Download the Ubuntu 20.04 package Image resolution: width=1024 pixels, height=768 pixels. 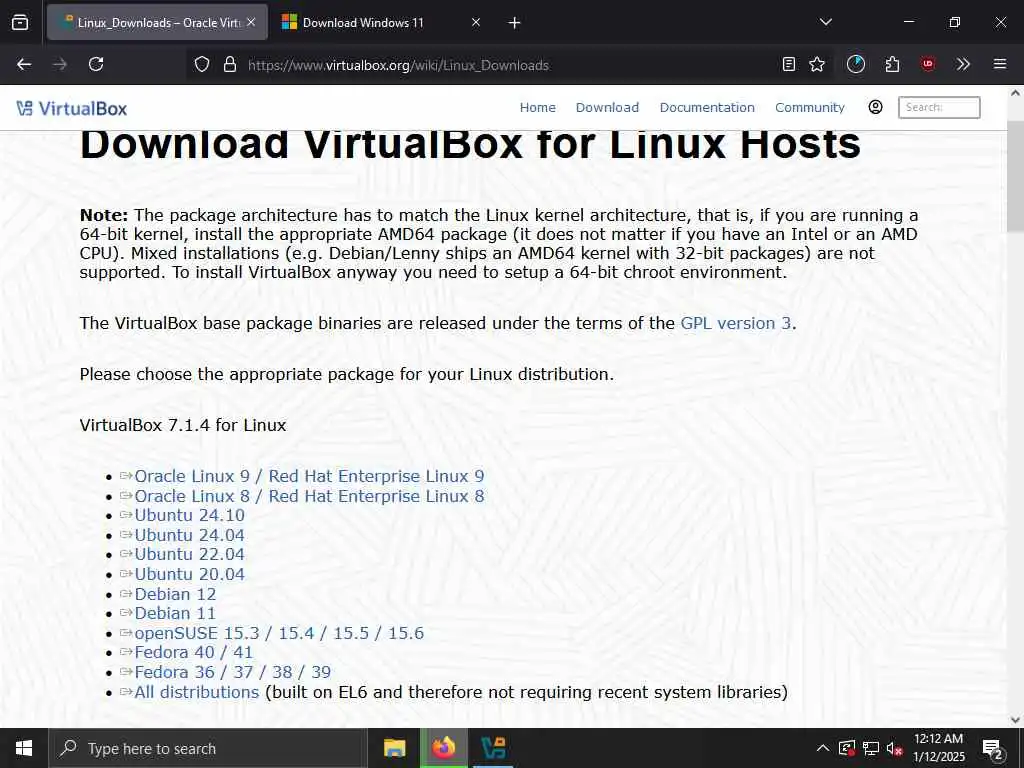189,575
